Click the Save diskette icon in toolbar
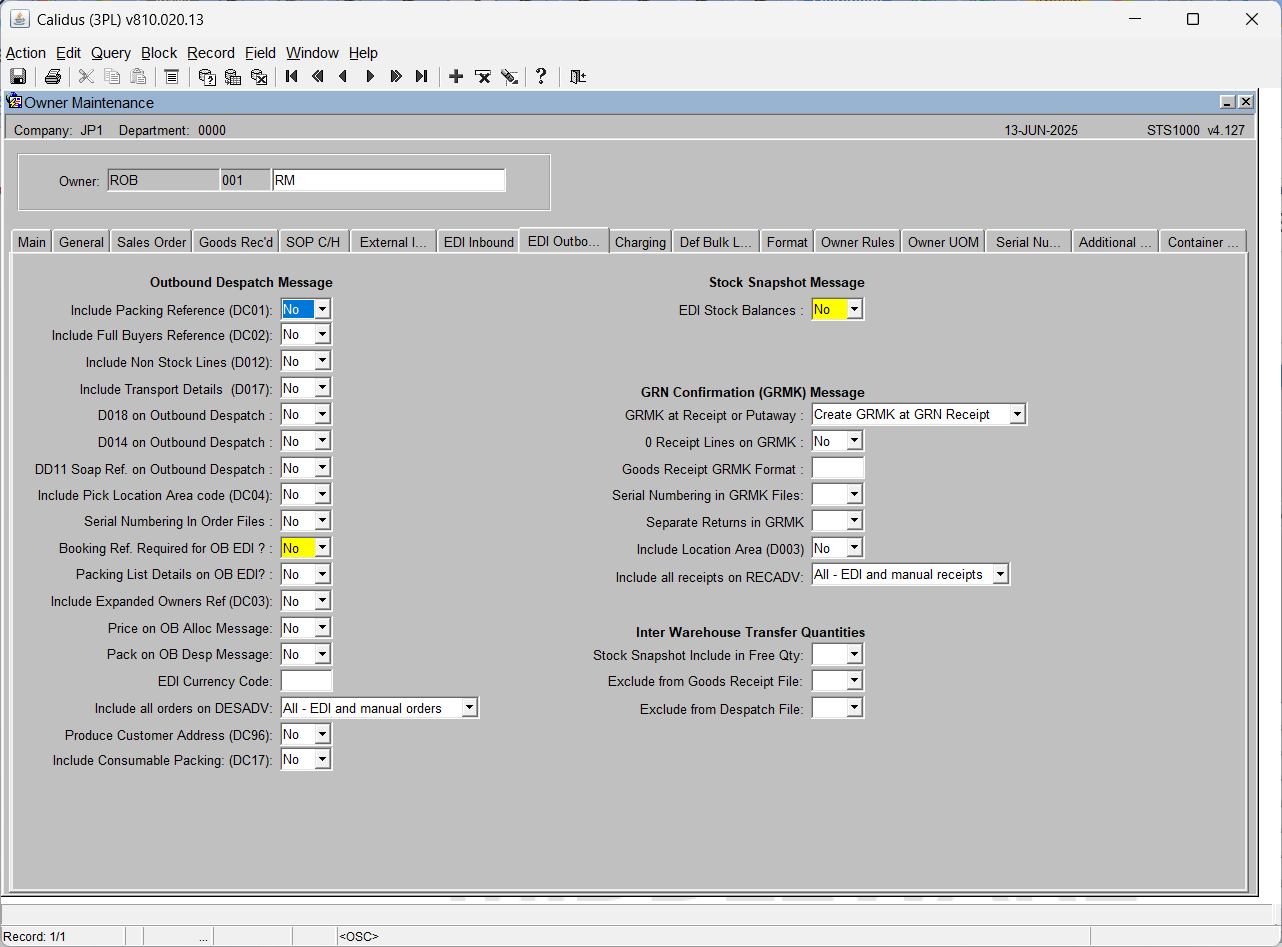1282x947 pixels. pos(18,77)
